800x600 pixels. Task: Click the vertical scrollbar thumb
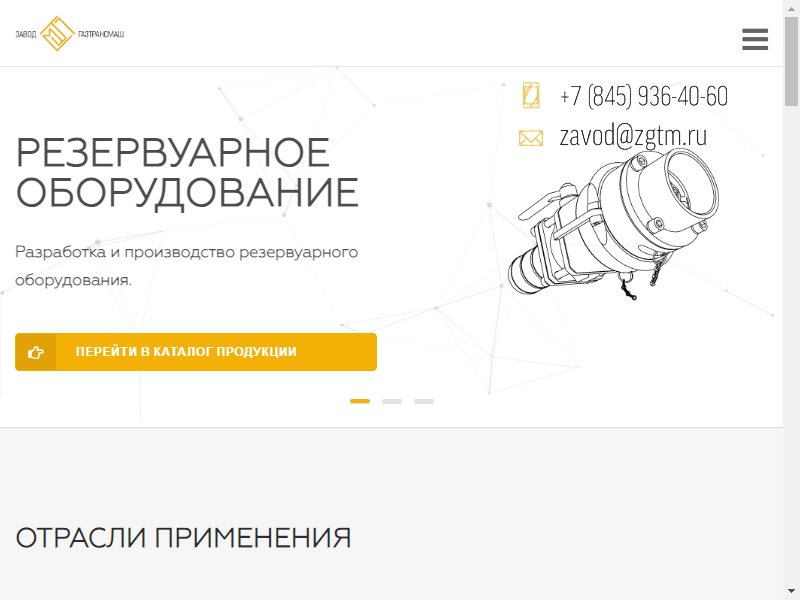(x=791, y=61)
